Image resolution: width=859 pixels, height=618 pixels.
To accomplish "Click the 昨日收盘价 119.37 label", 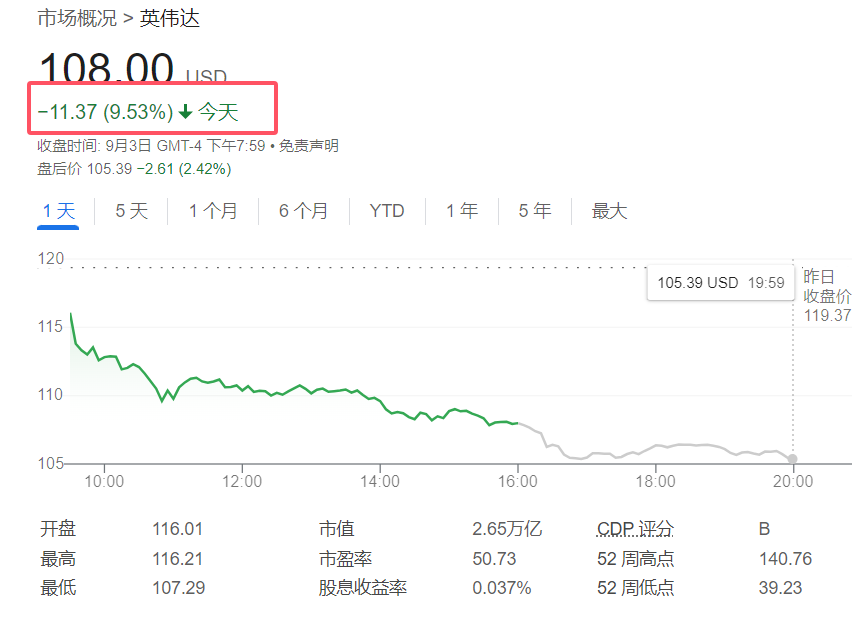I will [x=826, y=296].
